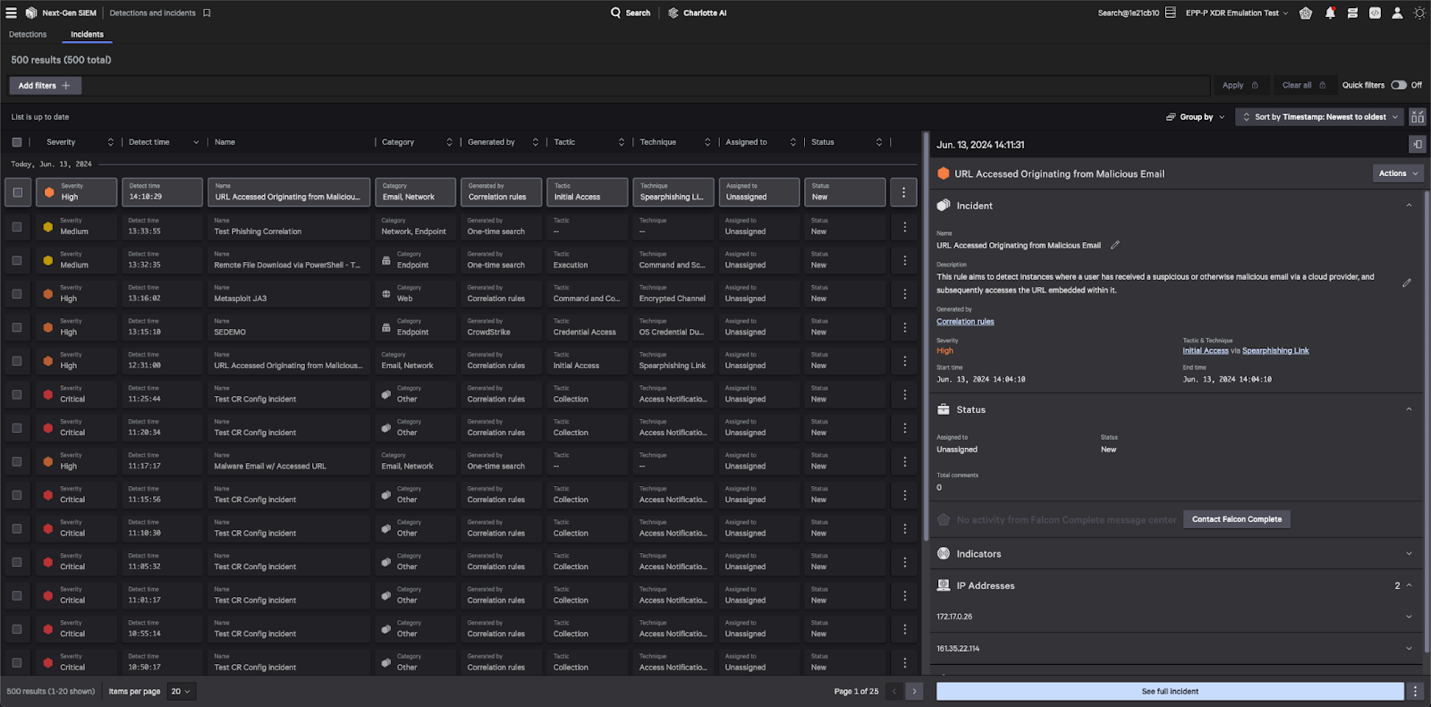The width and height of the screenshot is (1431, 707).
Task: Open the Correlation rules link
Action: point(965,322)
